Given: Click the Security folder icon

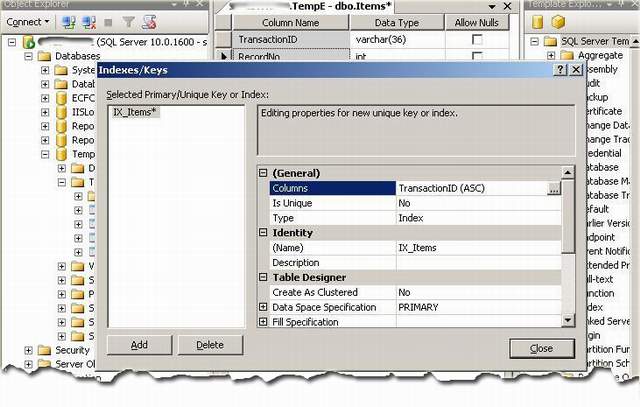Looking at the screenshot, I should (x=44, y=350).
